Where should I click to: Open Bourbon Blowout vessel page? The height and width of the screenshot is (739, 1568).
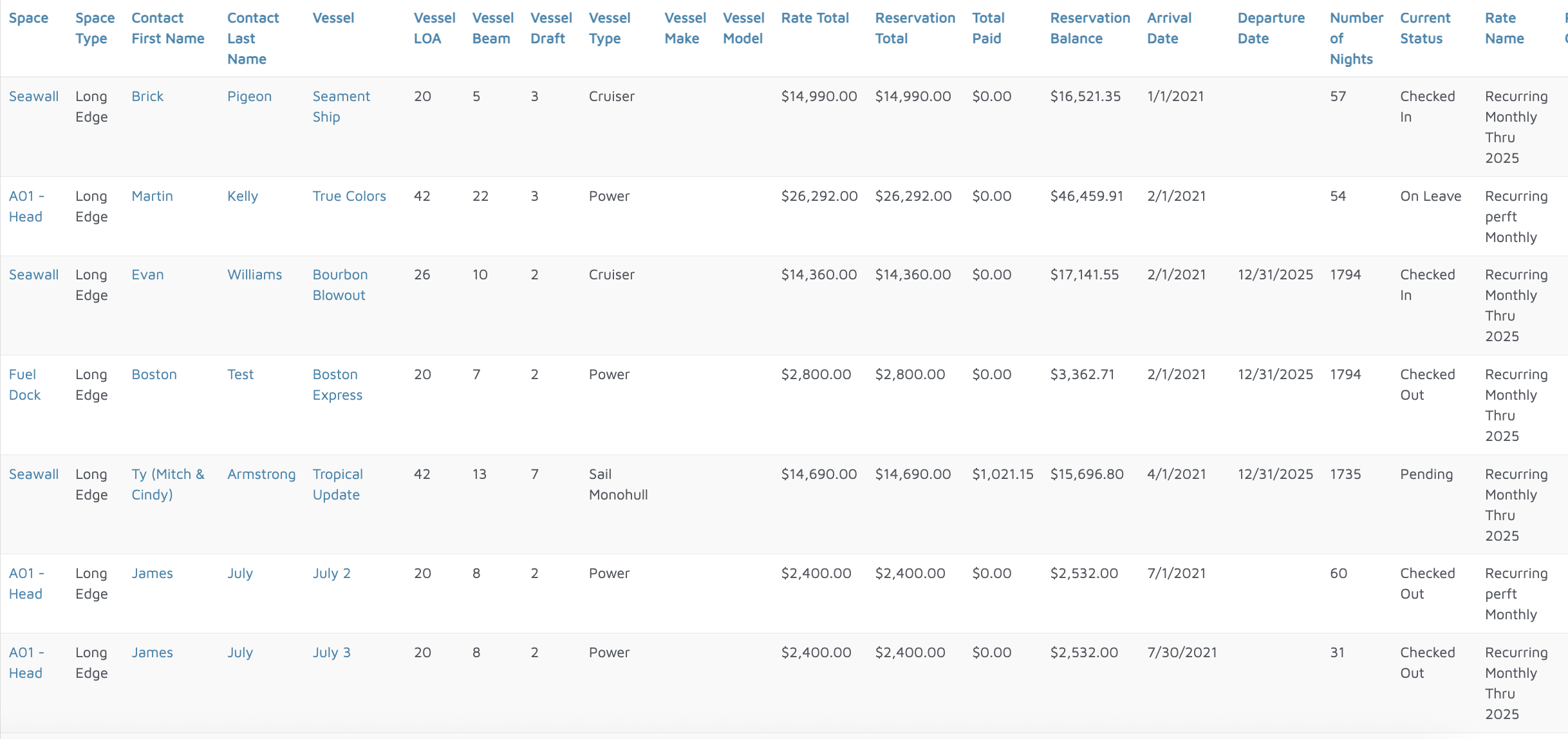coord(339,285)
